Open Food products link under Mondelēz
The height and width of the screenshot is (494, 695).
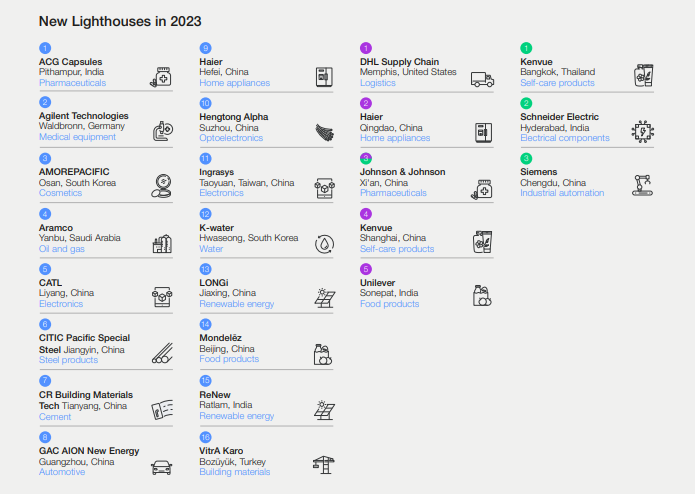tap(229, 359)
